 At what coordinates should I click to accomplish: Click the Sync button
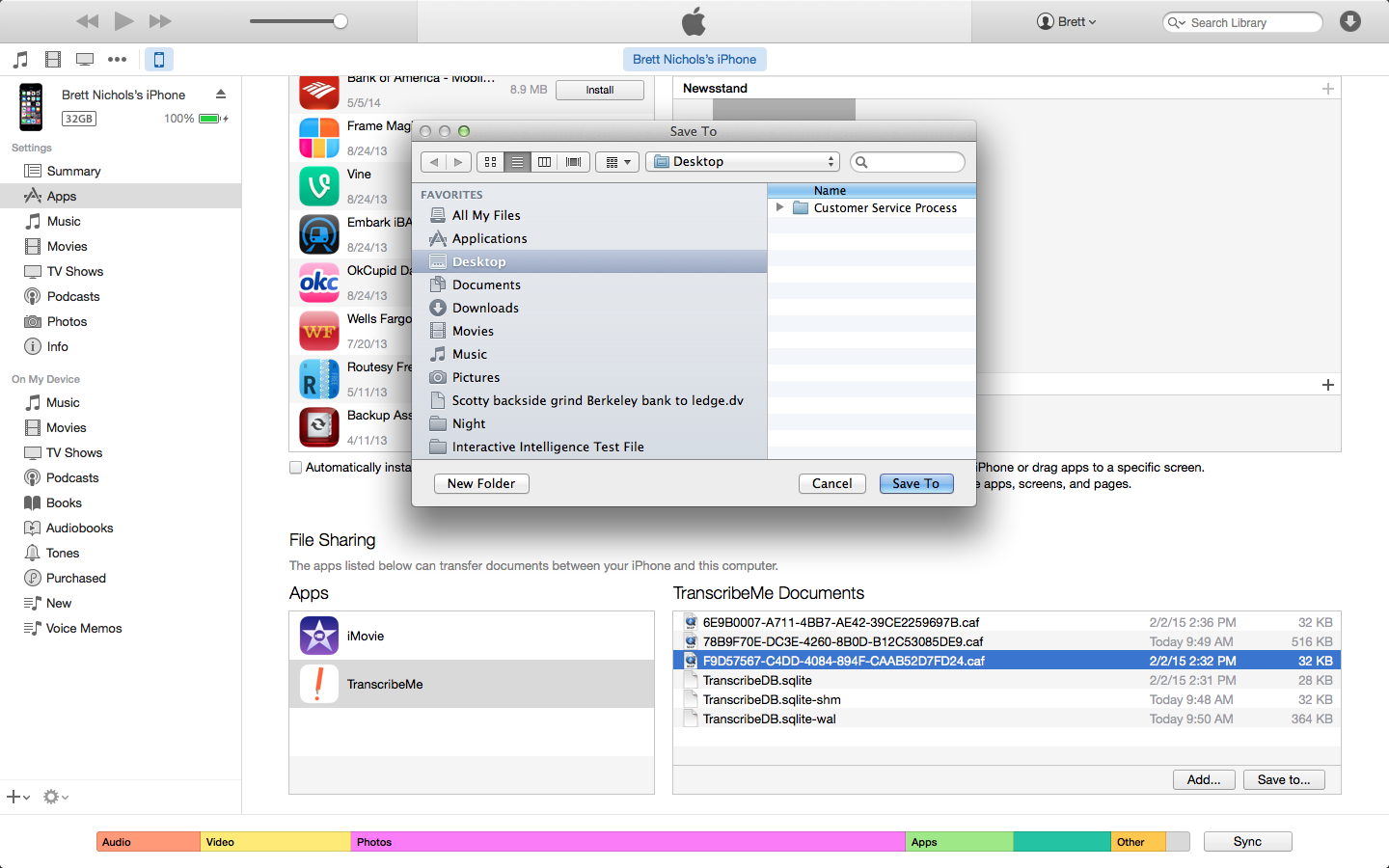pyautogui.click(x=1247, y=842)
